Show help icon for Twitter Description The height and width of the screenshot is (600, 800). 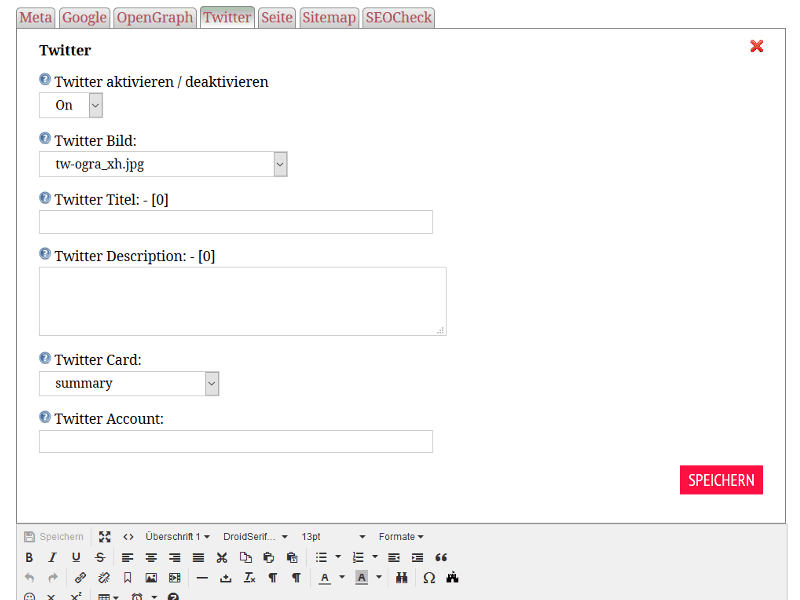(45, 254)
